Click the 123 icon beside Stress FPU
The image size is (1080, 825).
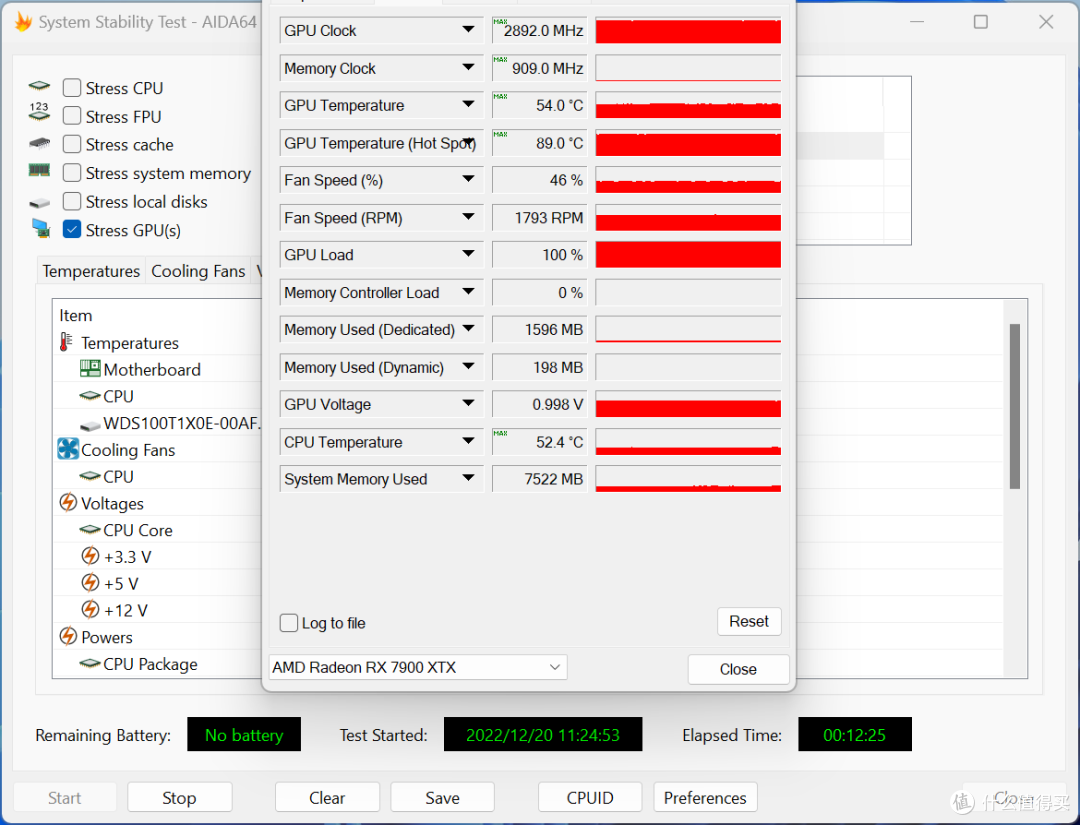[39, 112]
